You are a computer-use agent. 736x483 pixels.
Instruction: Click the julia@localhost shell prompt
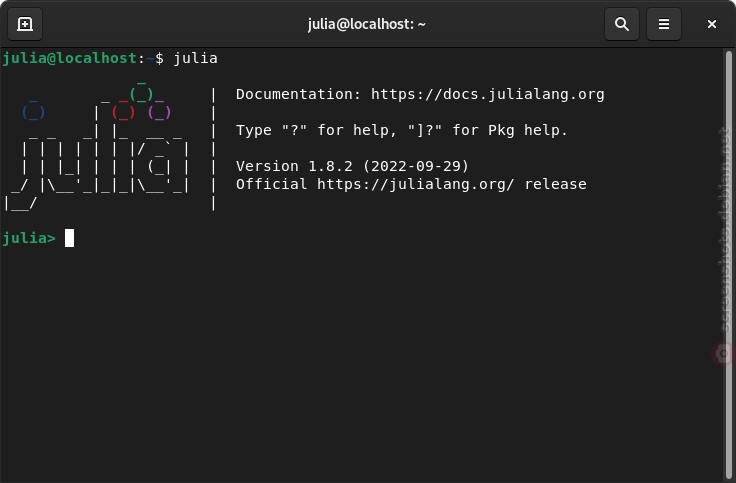[83, 58]
